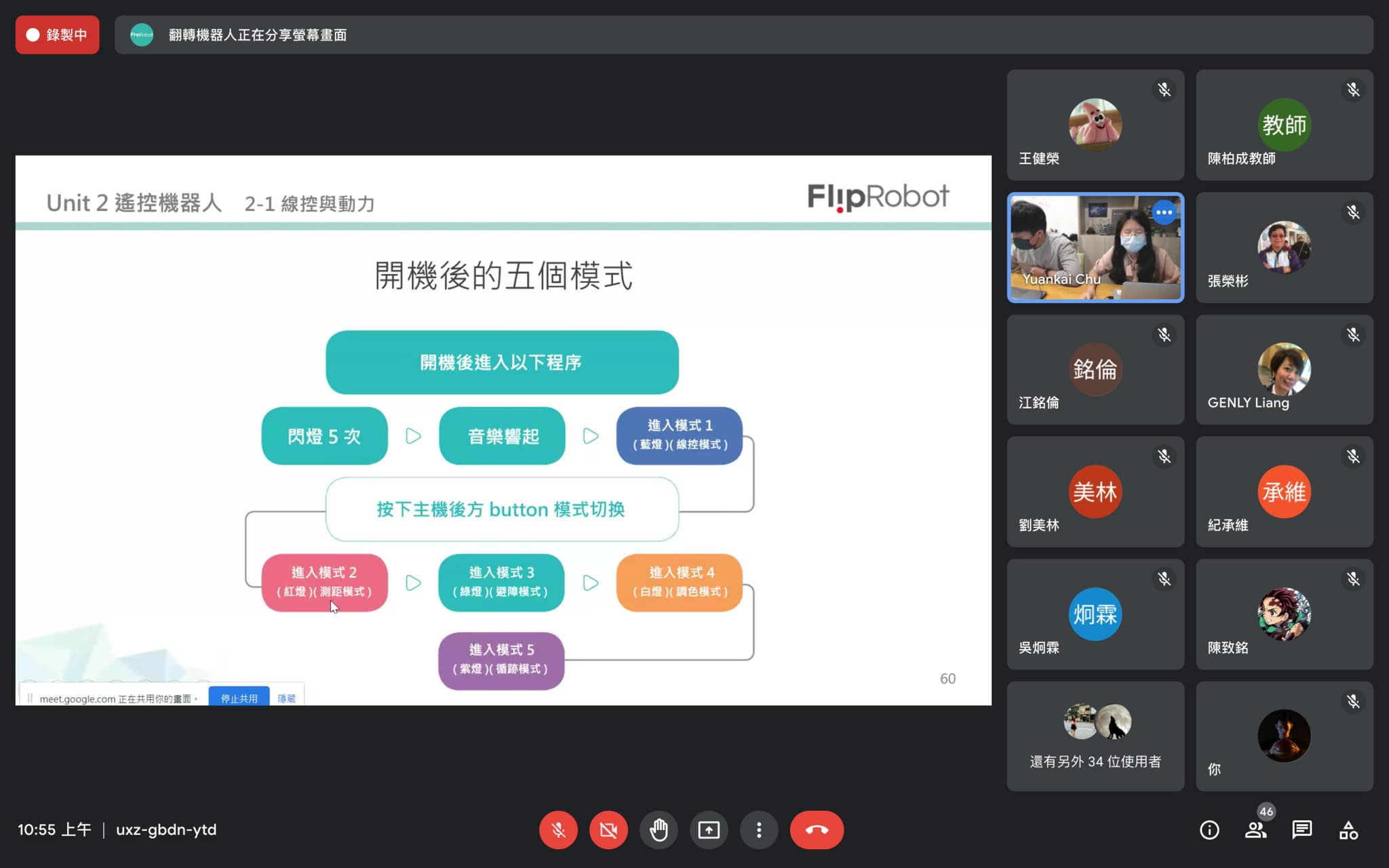Click the 隱藏 hide link
This screenshot has width=1389, height=868.
[286, 698]
